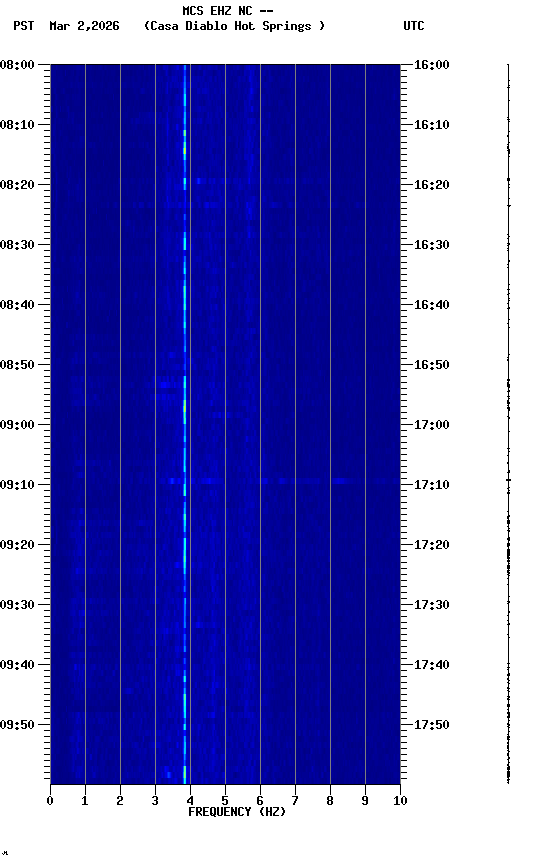This screenshot has width=552, height=864.
Task: Click the station title "MCS EHZ NC --"
Action: point(228,11)
